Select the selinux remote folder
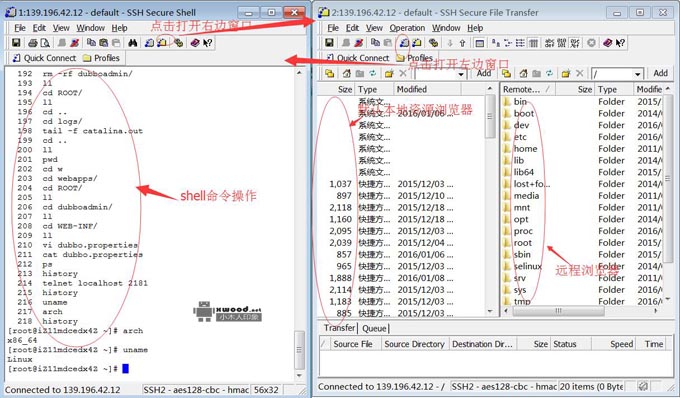 527,266
